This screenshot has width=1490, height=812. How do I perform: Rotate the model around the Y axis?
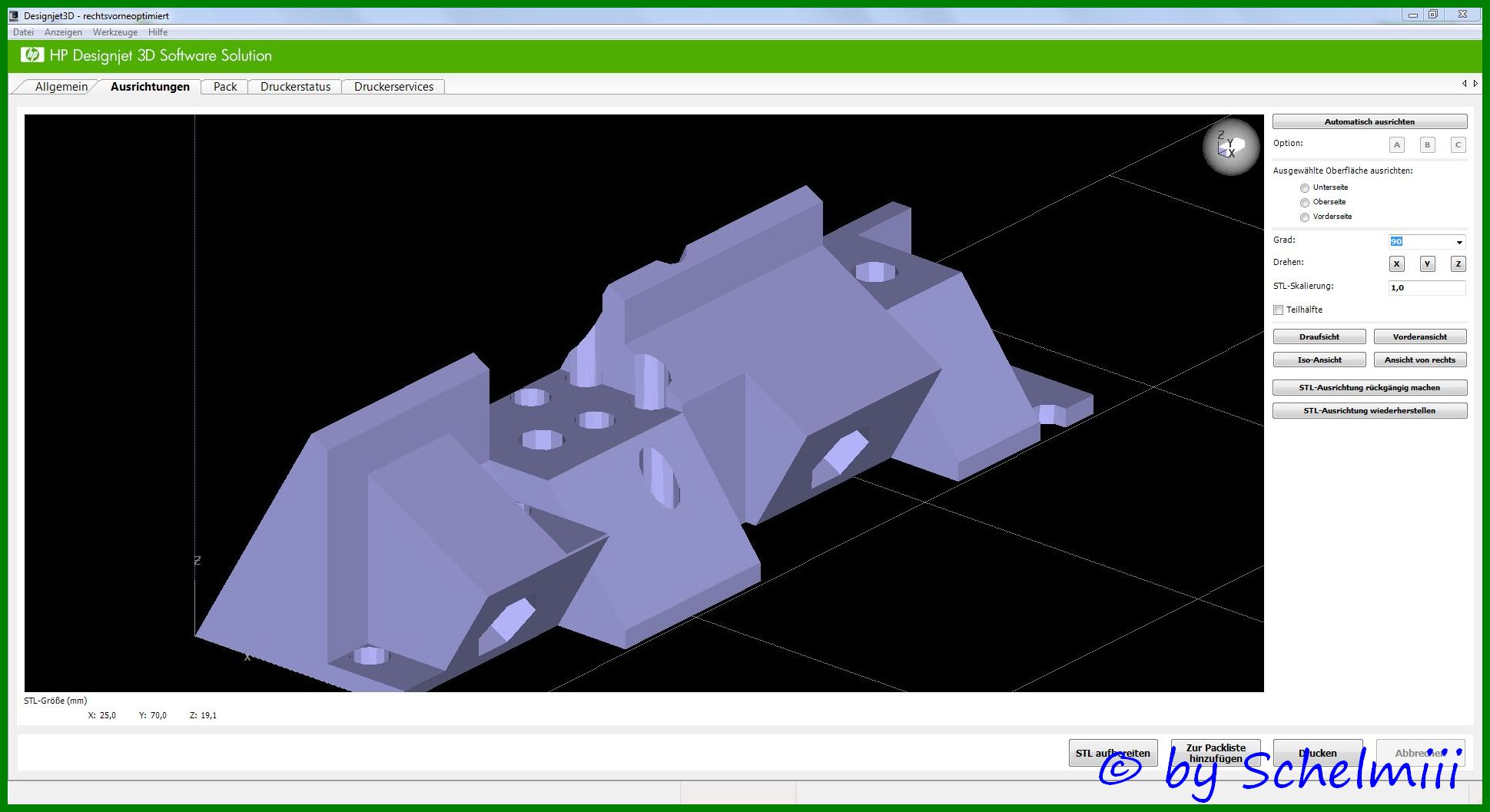coord(1427,263)
